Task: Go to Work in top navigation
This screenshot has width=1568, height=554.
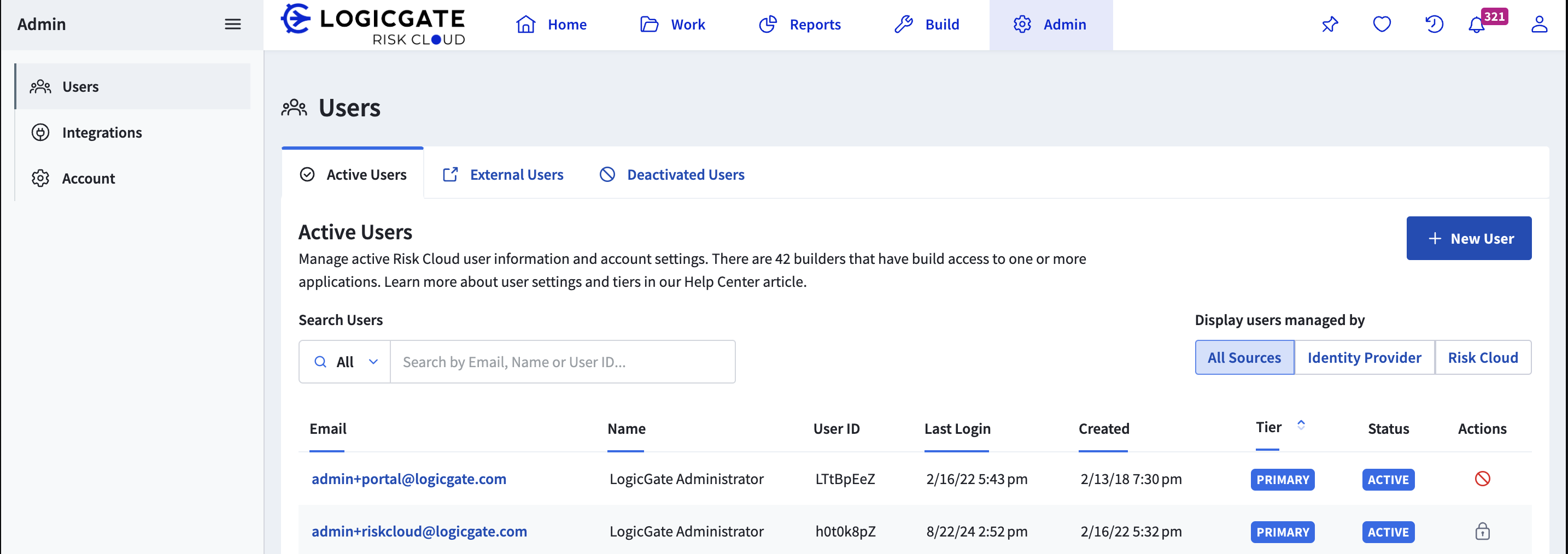Action: pos(672,25)
